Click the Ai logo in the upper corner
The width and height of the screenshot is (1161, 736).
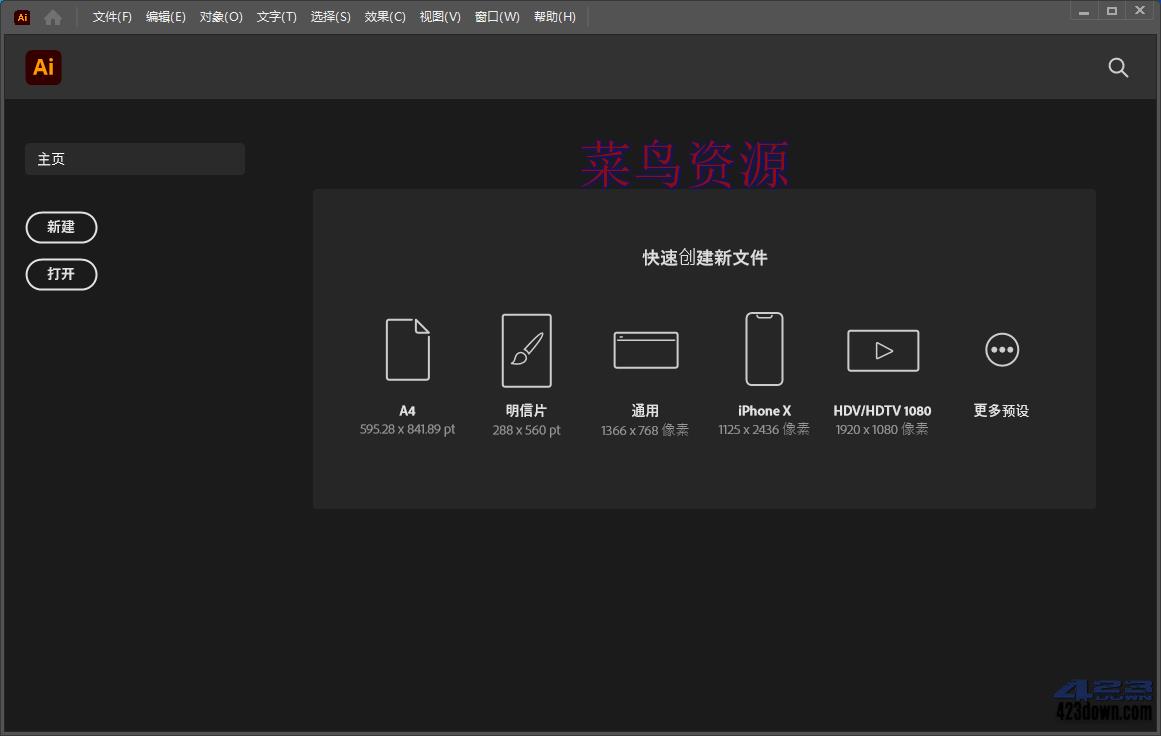[x=43, y=67]
